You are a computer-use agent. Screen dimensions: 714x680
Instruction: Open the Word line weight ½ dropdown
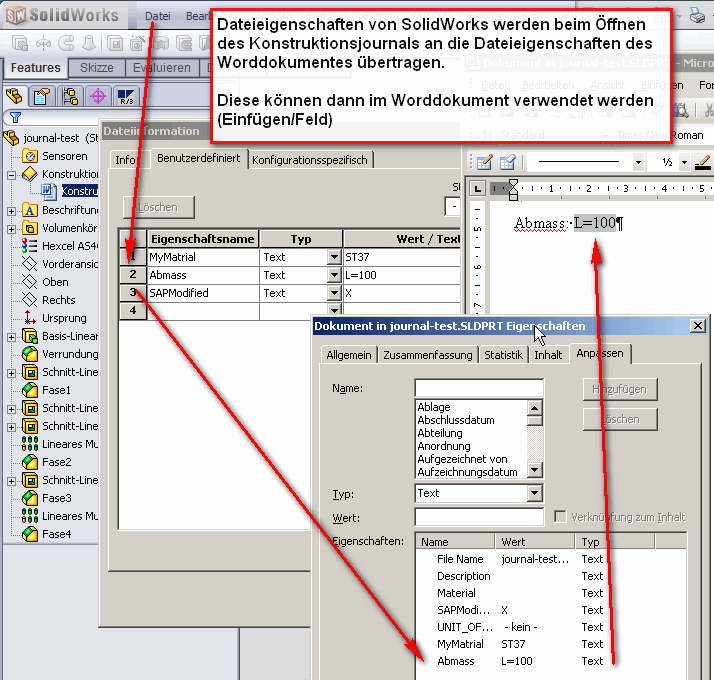pos(684,162)
